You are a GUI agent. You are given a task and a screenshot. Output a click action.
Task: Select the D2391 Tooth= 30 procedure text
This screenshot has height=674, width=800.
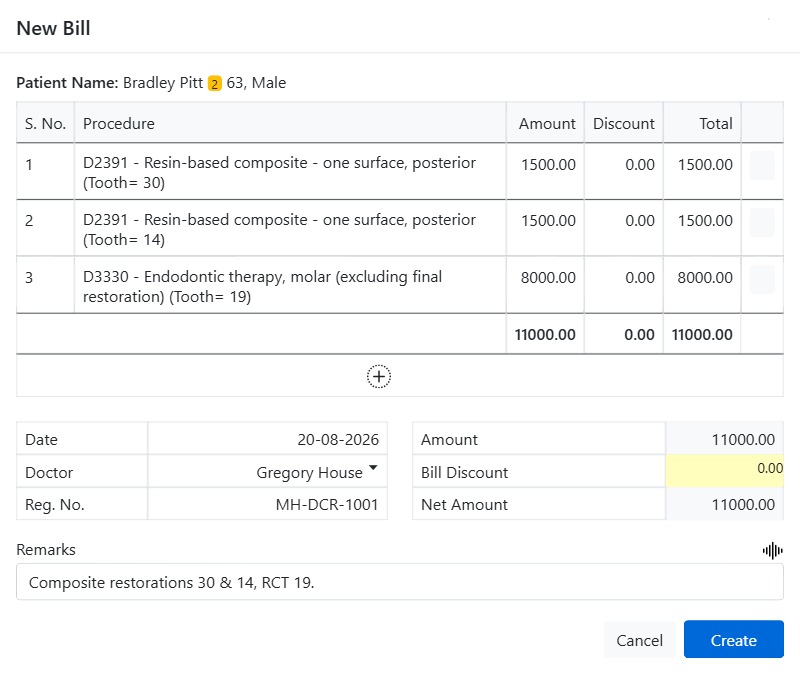279,172
